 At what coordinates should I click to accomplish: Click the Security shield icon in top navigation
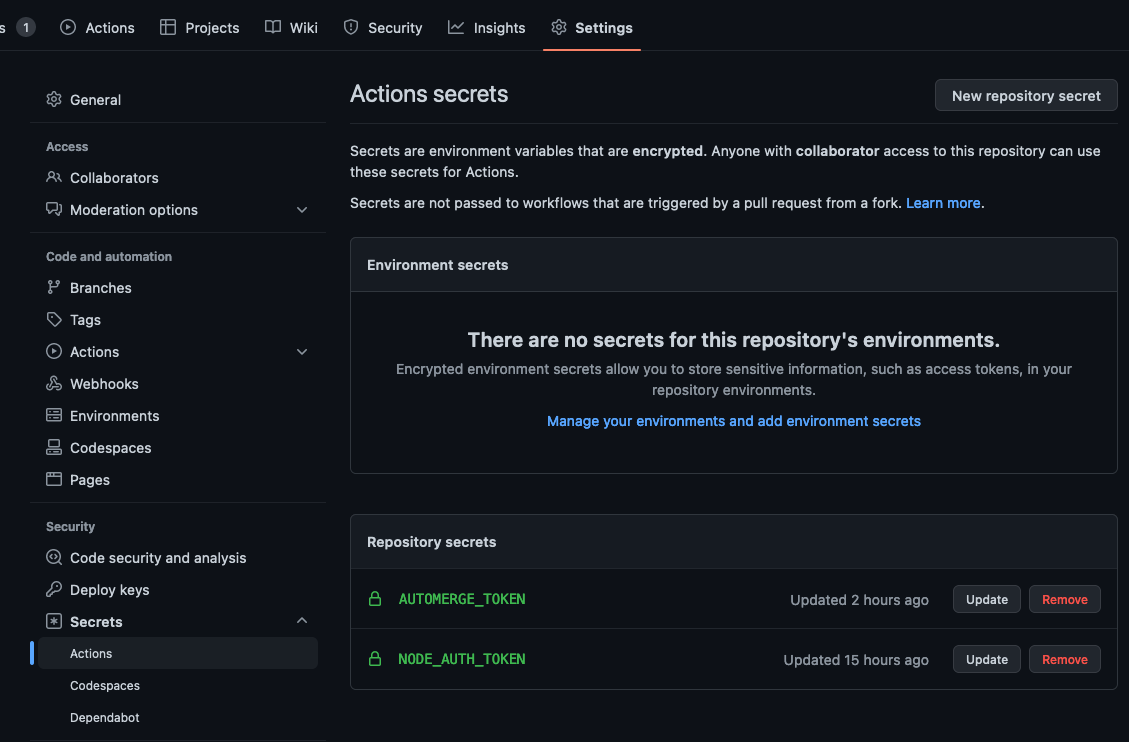[351, 27]
